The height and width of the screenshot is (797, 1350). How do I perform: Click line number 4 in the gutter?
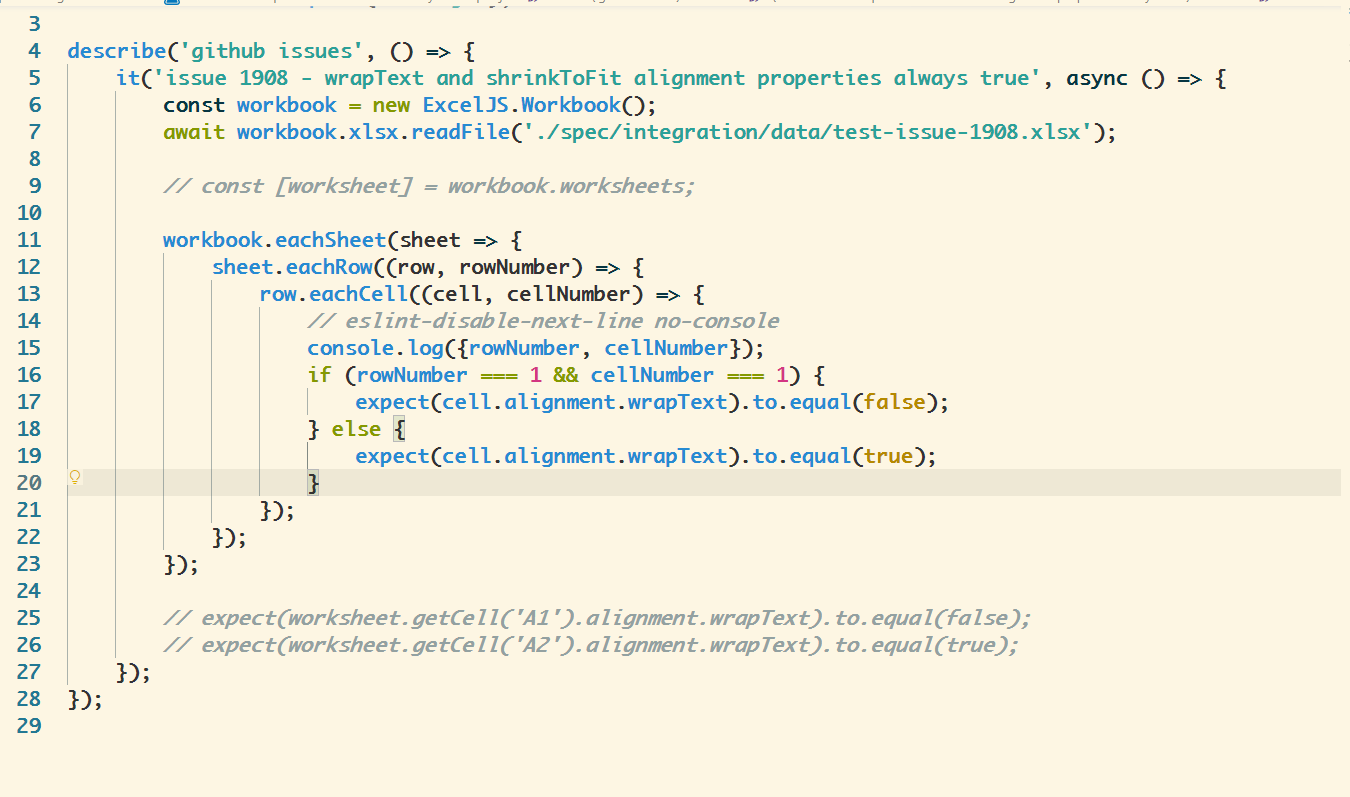35,51
